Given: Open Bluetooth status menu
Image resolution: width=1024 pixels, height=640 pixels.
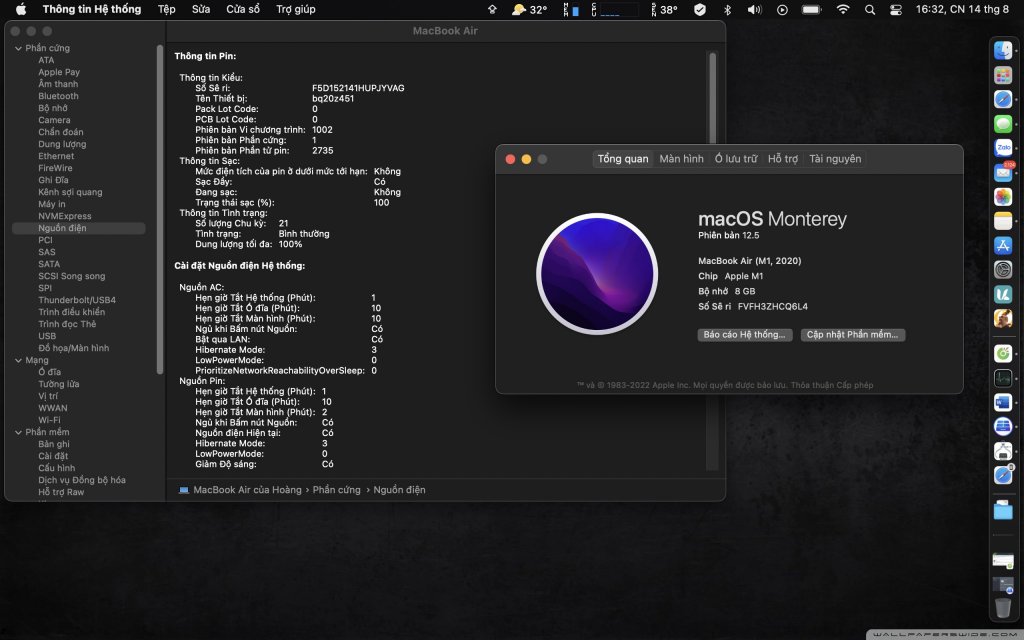Looking at the screenshot, I should (728, 9).
